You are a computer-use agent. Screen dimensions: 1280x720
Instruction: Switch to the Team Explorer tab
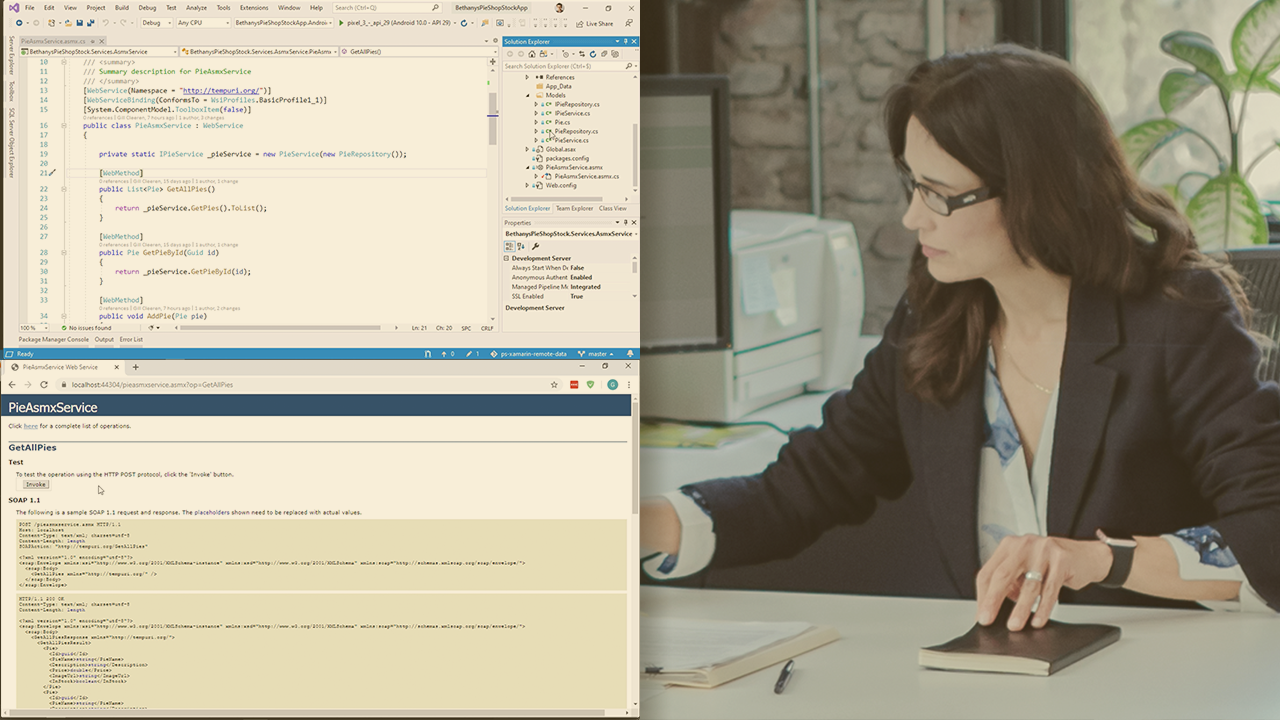point(574,209)
